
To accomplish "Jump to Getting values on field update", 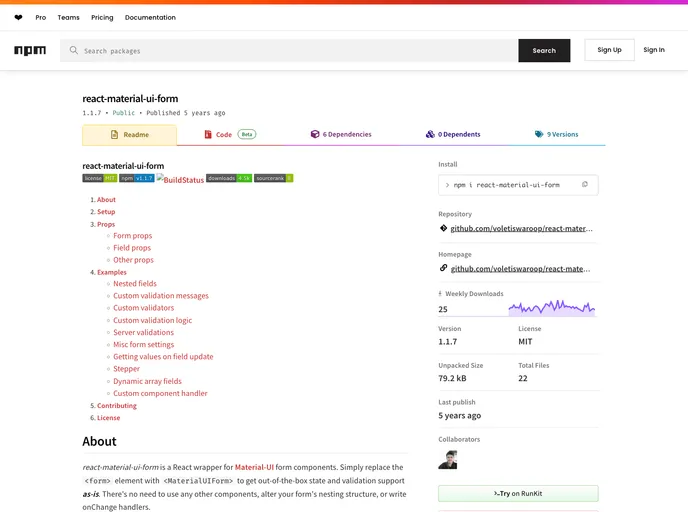I will pos(163,357).
